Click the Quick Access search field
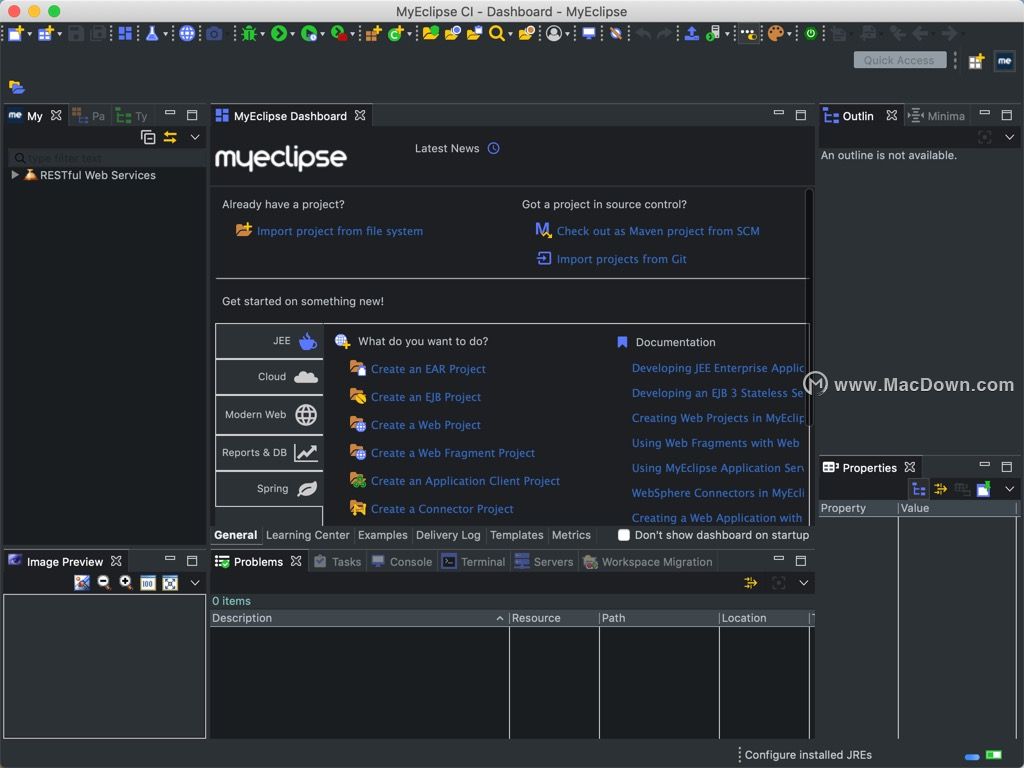 (x=899, y=60)
